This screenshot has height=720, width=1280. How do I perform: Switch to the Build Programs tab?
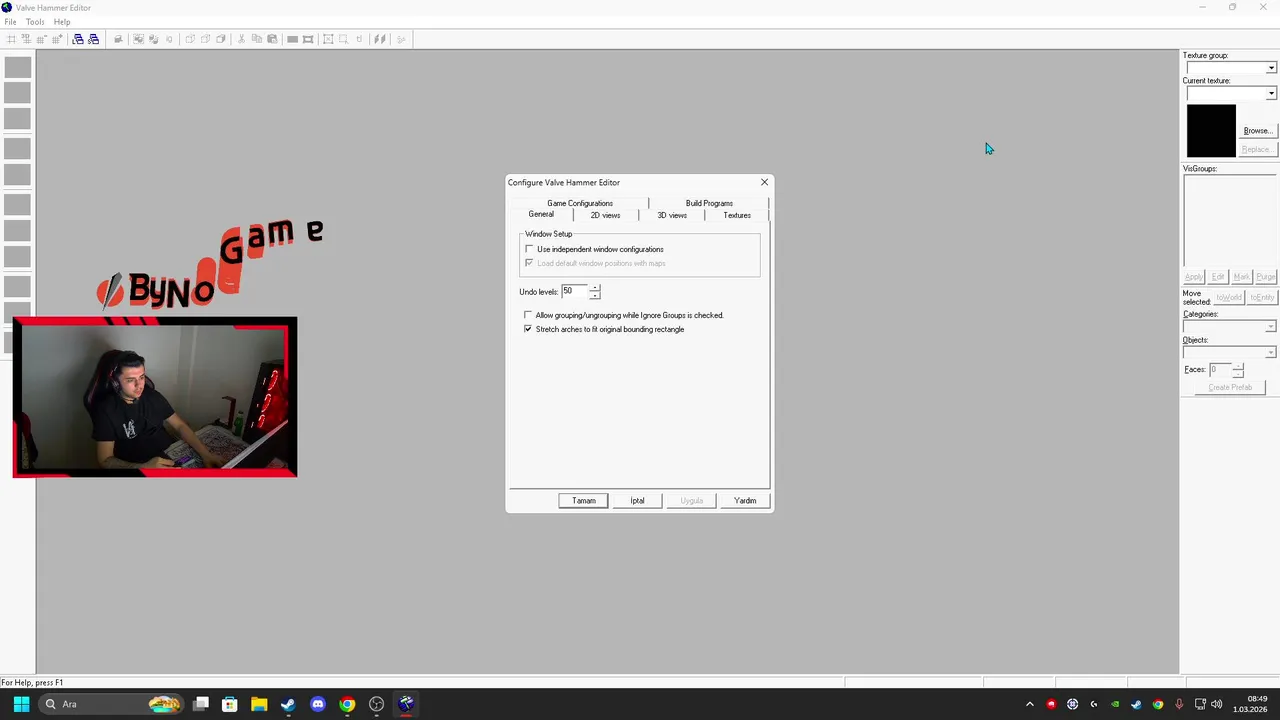pos(709,203)
